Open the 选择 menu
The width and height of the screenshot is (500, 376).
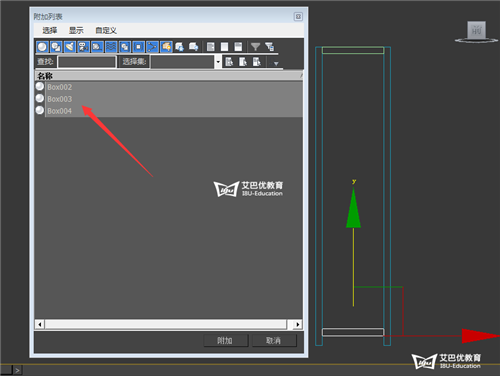[50, 30]
